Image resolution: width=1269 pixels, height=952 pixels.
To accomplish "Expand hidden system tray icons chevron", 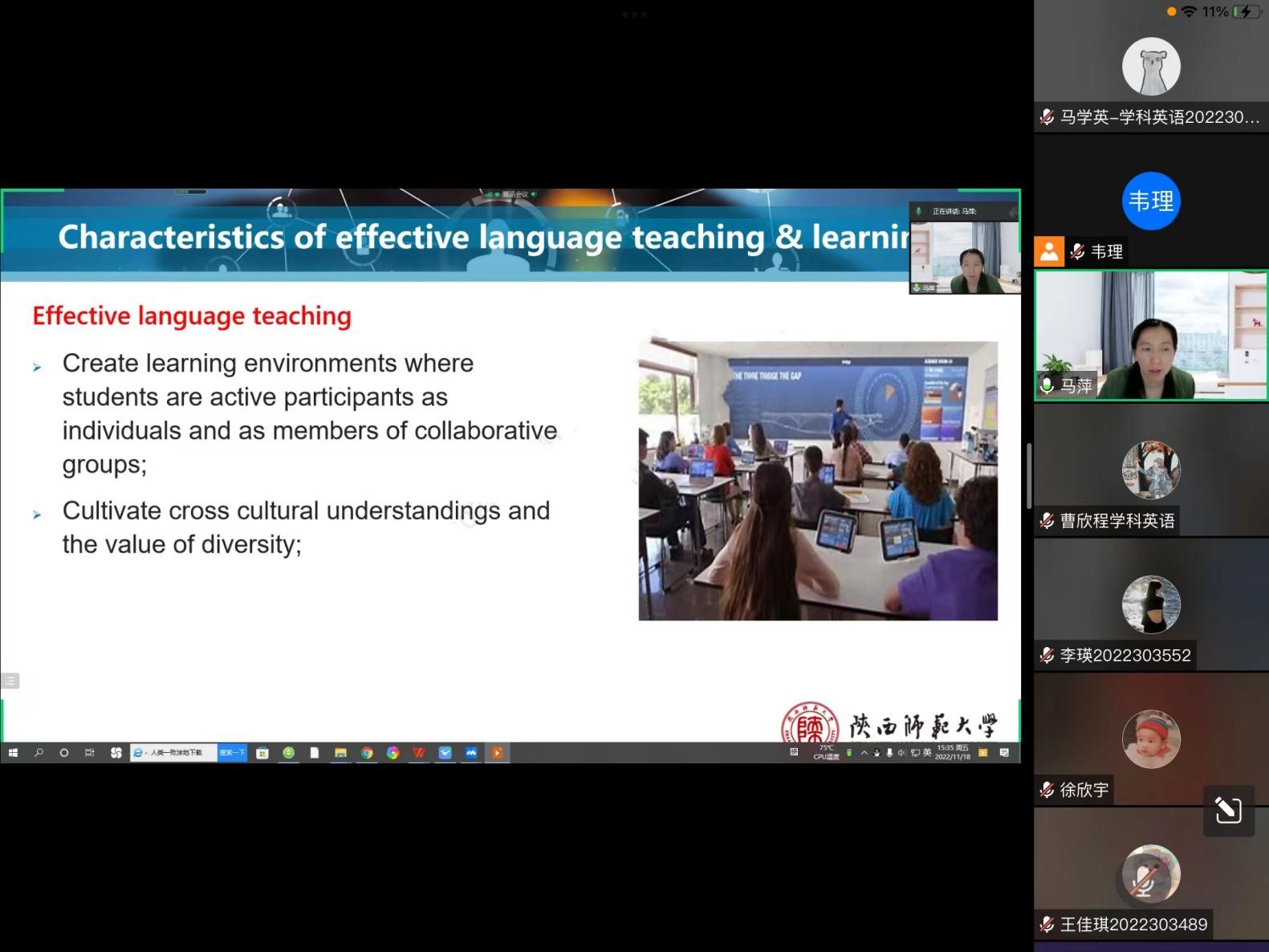I will pyautogui.click(x=864, y=753).
